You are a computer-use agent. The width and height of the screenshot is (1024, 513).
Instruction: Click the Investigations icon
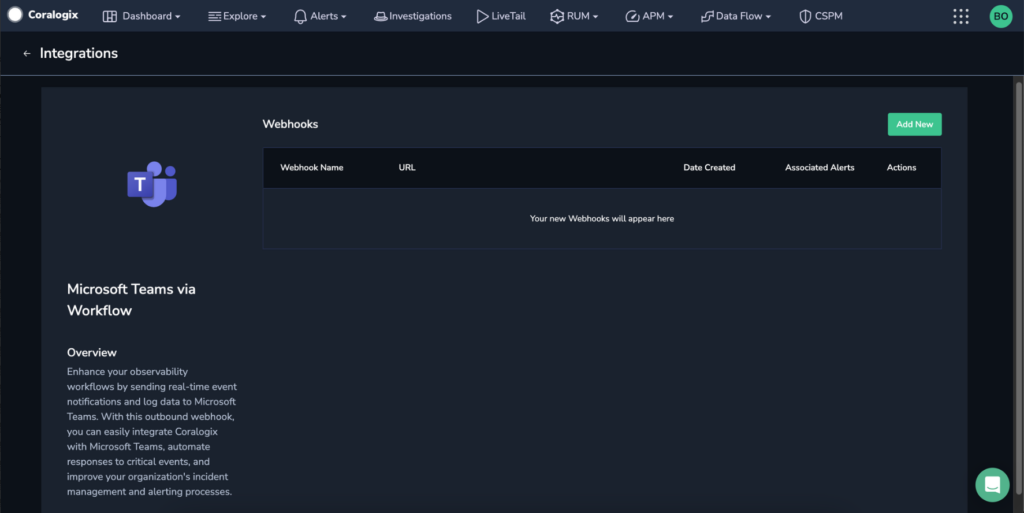[380, 16]
